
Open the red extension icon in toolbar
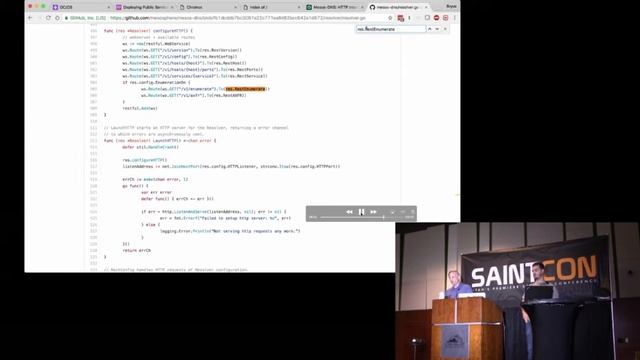(400, 18)
